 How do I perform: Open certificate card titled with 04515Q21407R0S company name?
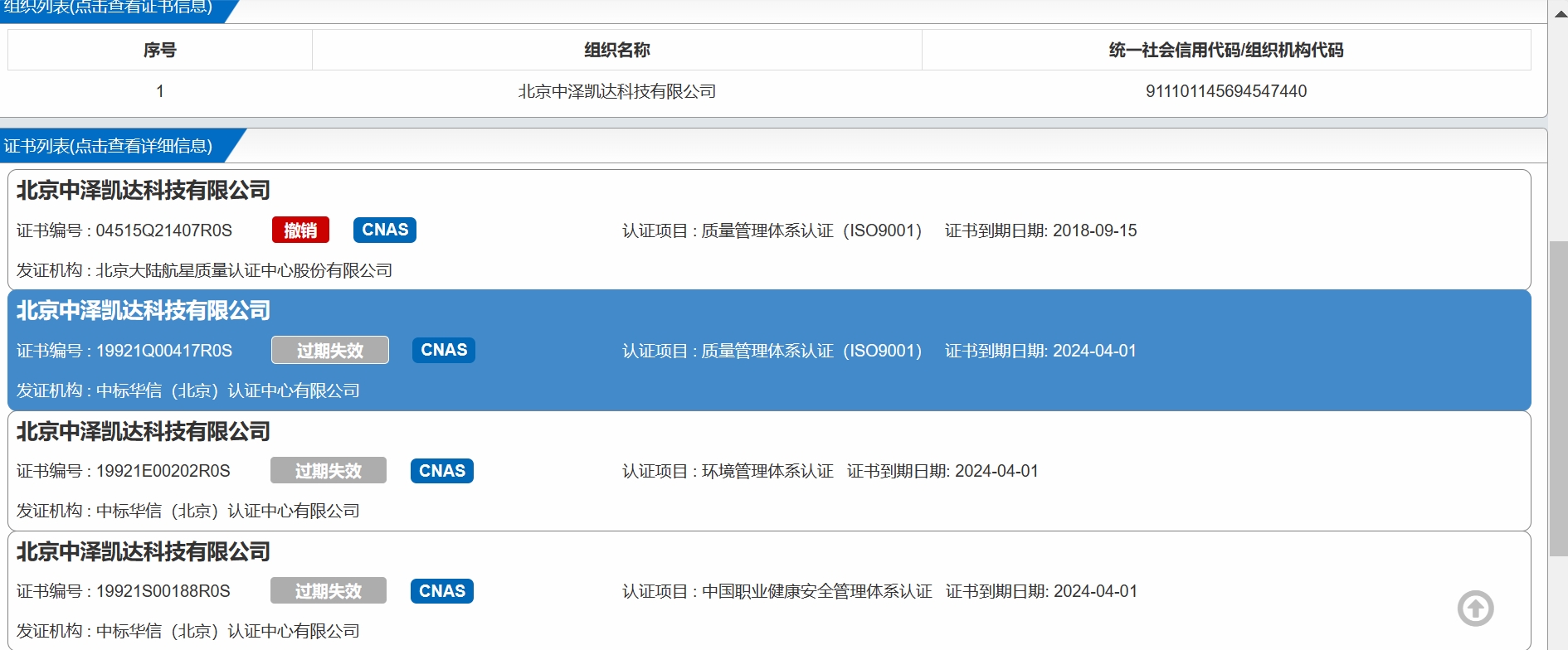(x=144, y=190)
